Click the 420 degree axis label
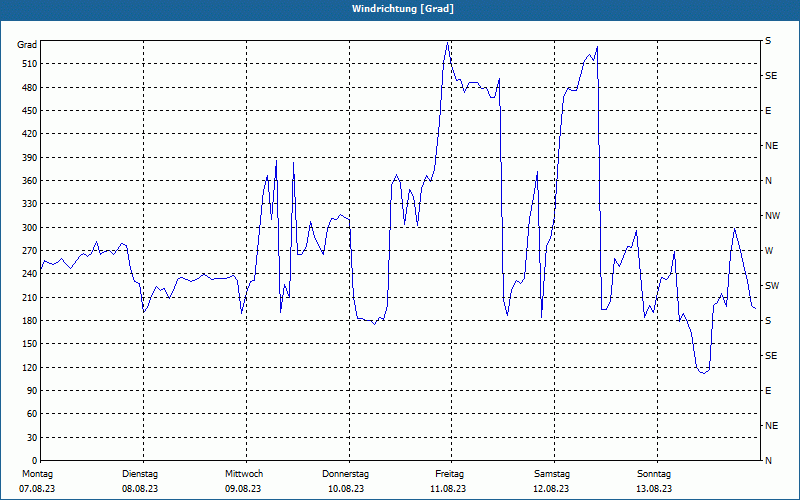 click(x=30, y=134)
